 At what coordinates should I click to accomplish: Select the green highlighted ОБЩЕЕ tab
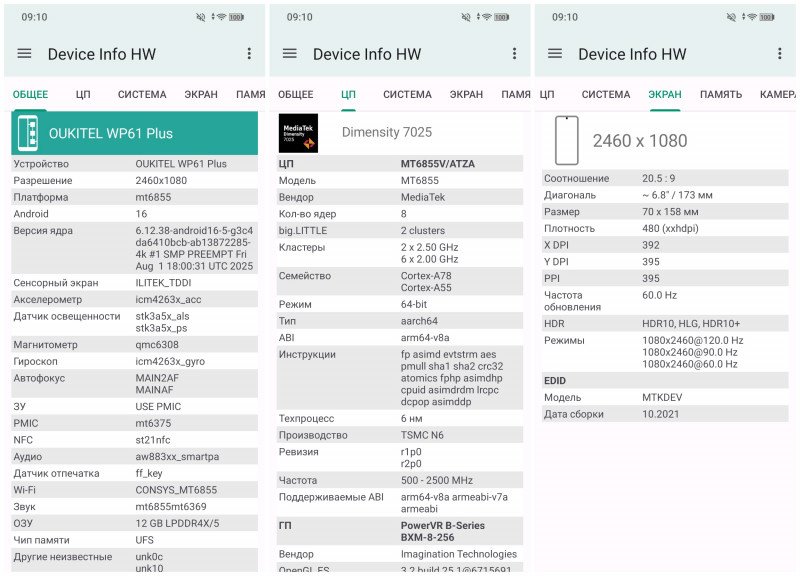[x=30, y=95]
